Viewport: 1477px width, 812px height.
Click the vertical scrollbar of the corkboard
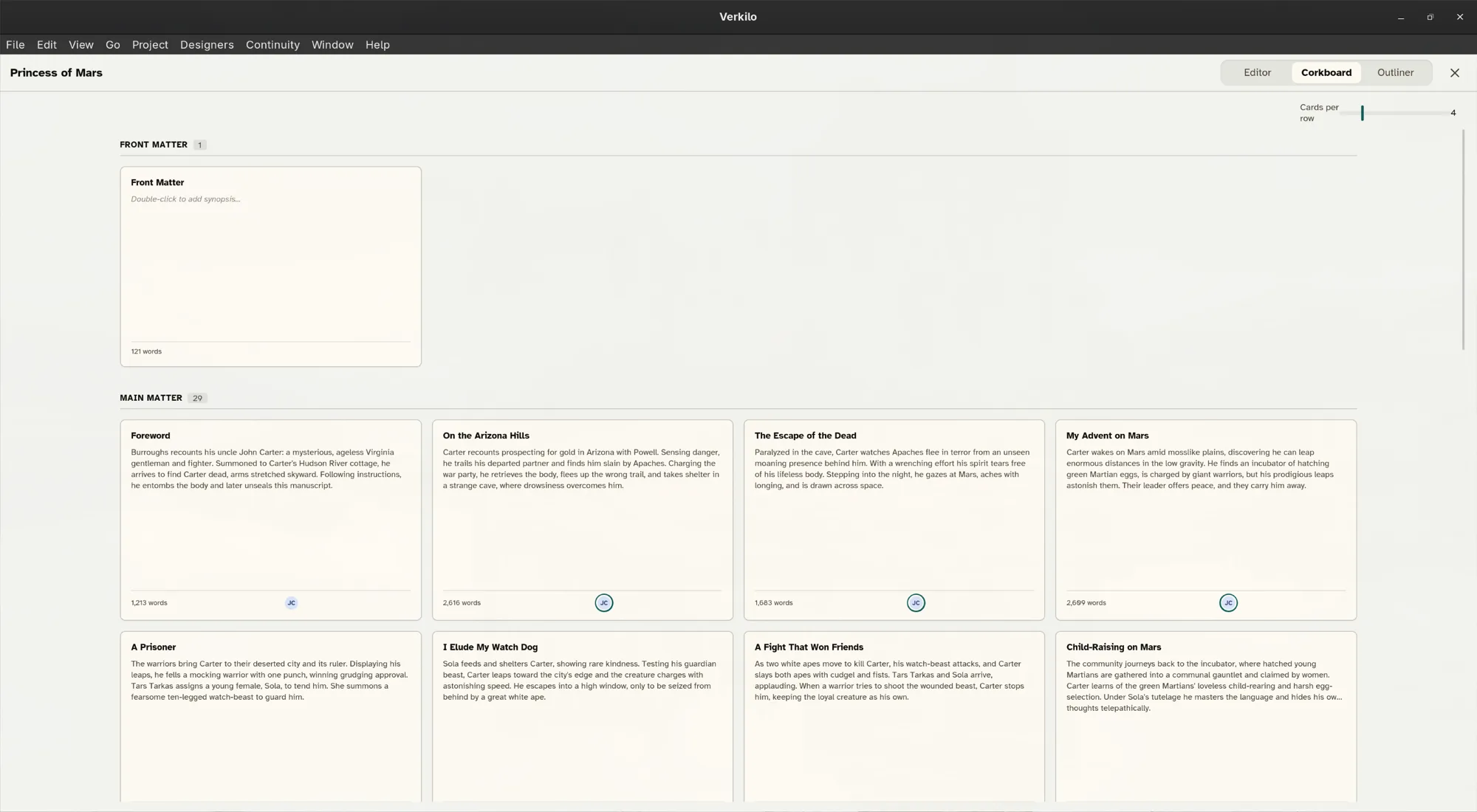1463,240
